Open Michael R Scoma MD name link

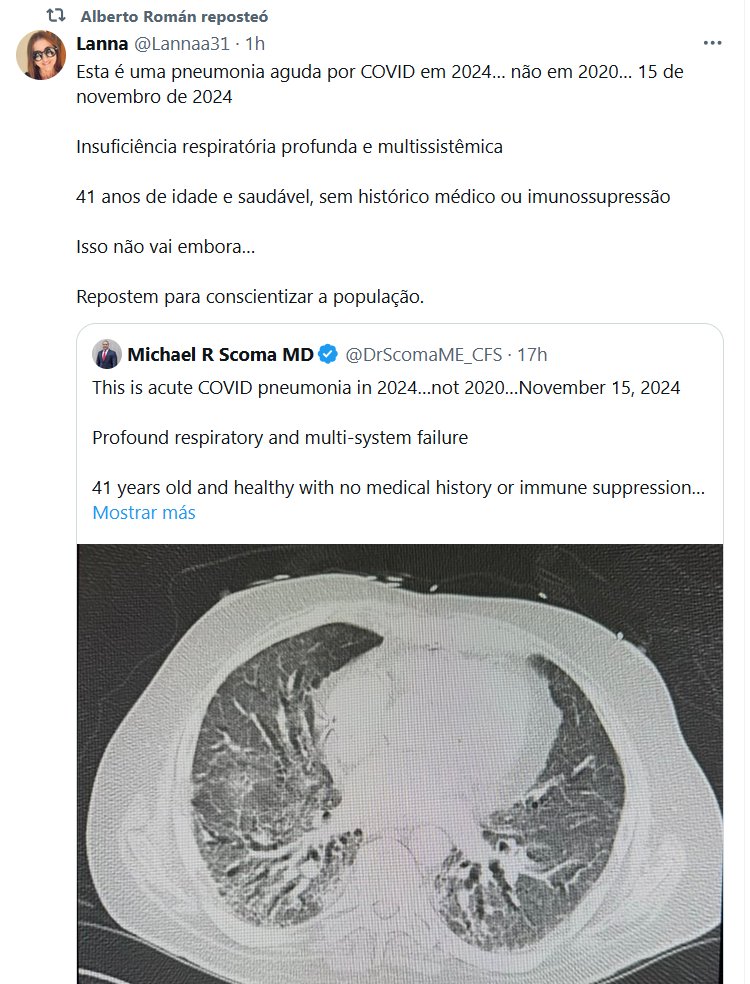220,355
